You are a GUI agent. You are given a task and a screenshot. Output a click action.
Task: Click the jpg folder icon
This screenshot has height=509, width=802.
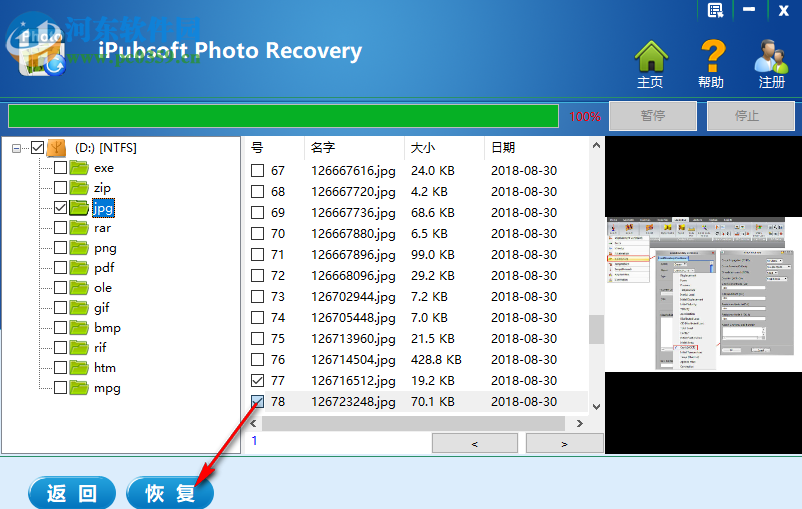click(x=79, y=208)
